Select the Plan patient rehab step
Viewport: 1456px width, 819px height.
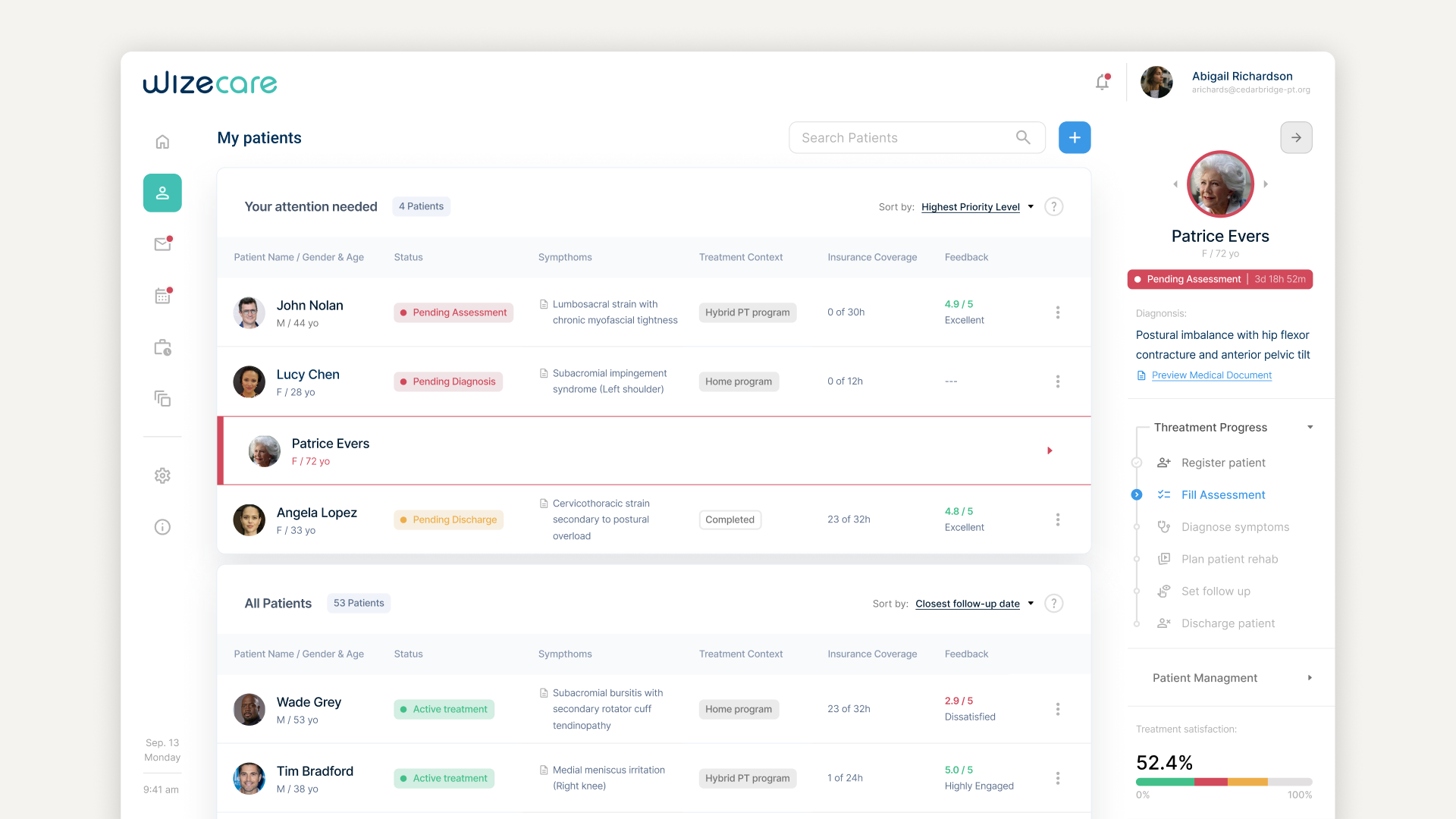[1229, 559]
